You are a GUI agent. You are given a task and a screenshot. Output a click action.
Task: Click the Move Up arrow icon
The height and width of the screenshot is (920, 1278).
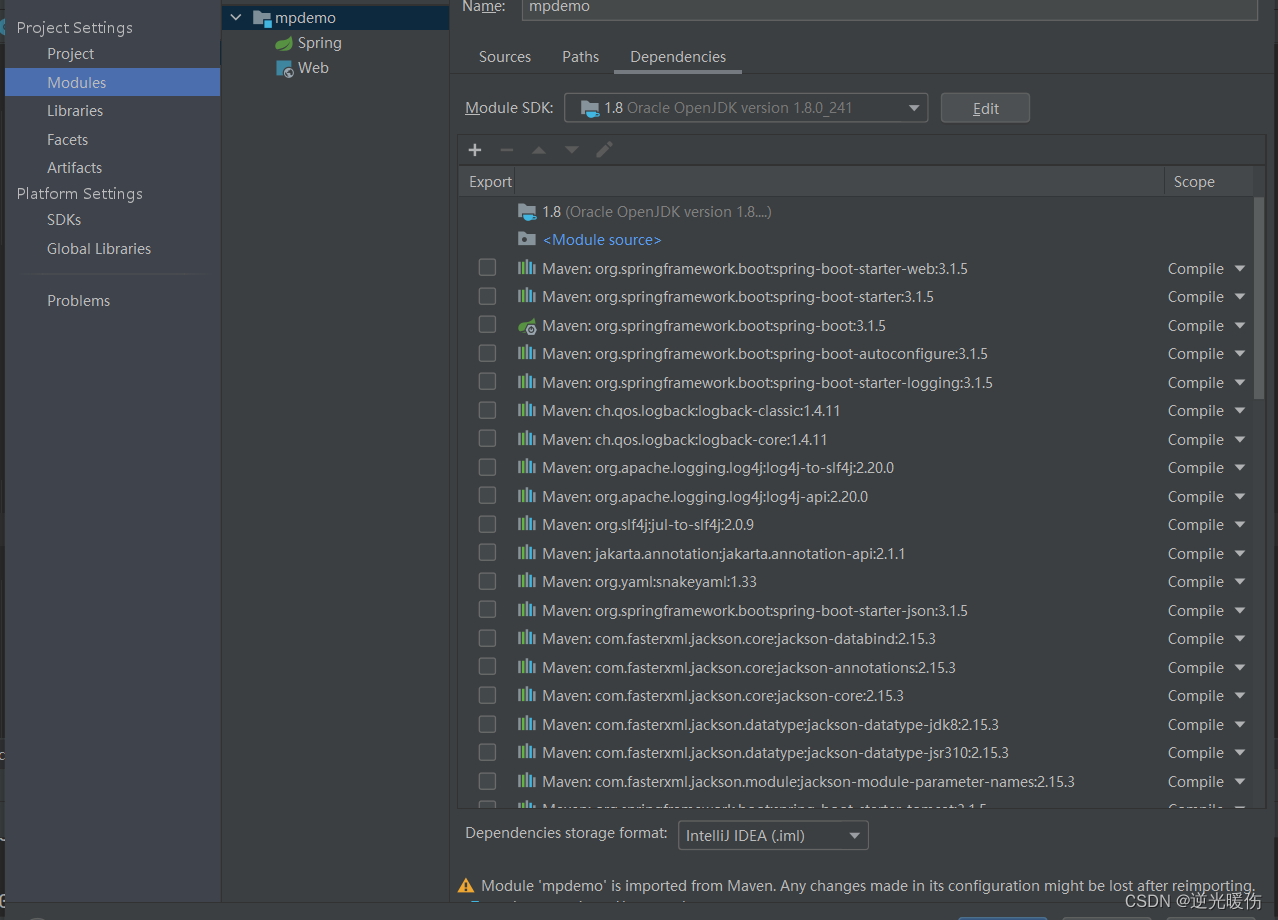click(538, 149)
